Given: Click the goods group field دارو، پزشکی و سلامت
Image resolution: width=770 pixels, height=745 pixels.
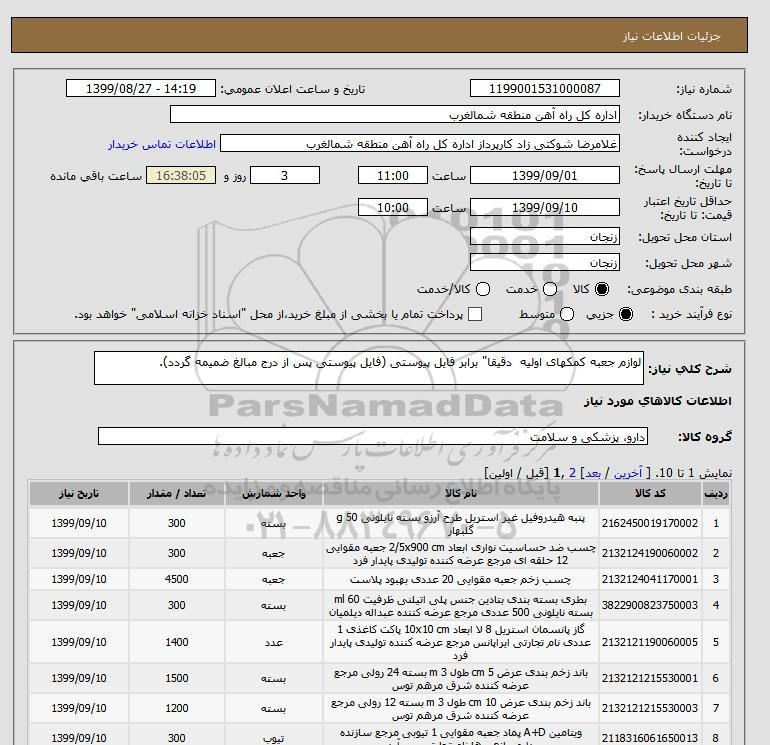Looking at the screenshot, I should (x=373, y=436).
